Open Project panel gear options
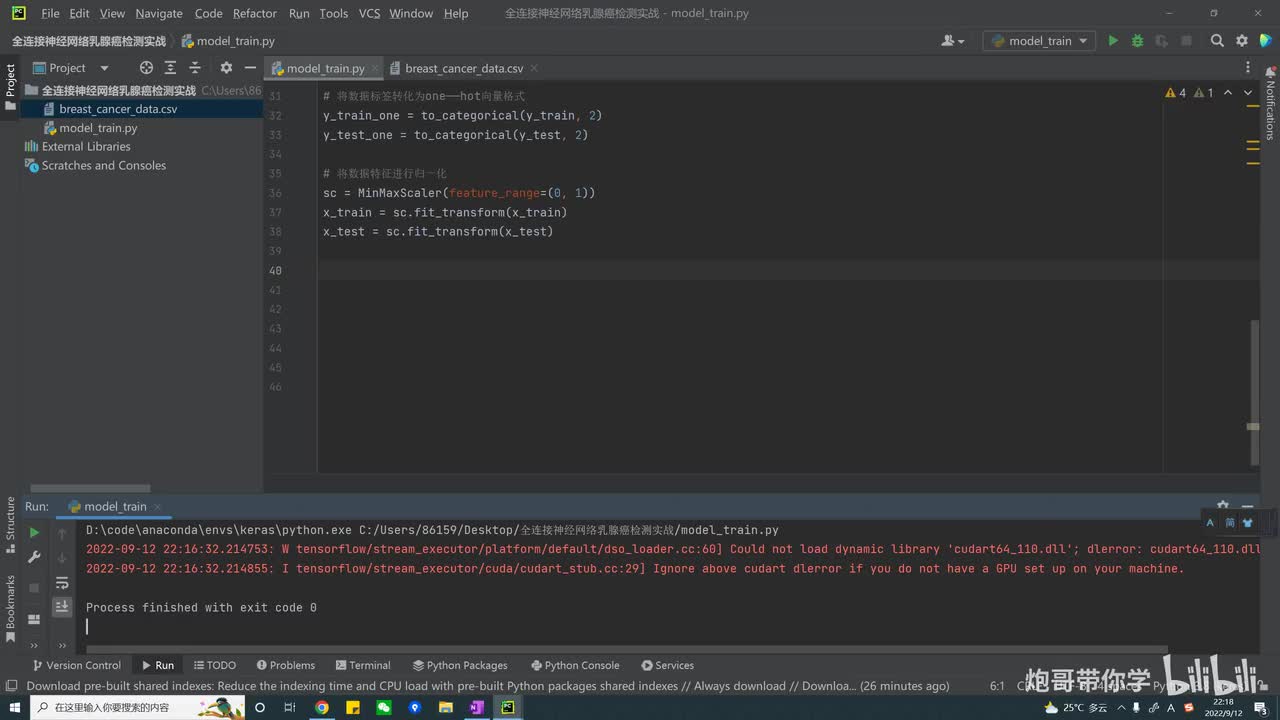 pos(226,68)
